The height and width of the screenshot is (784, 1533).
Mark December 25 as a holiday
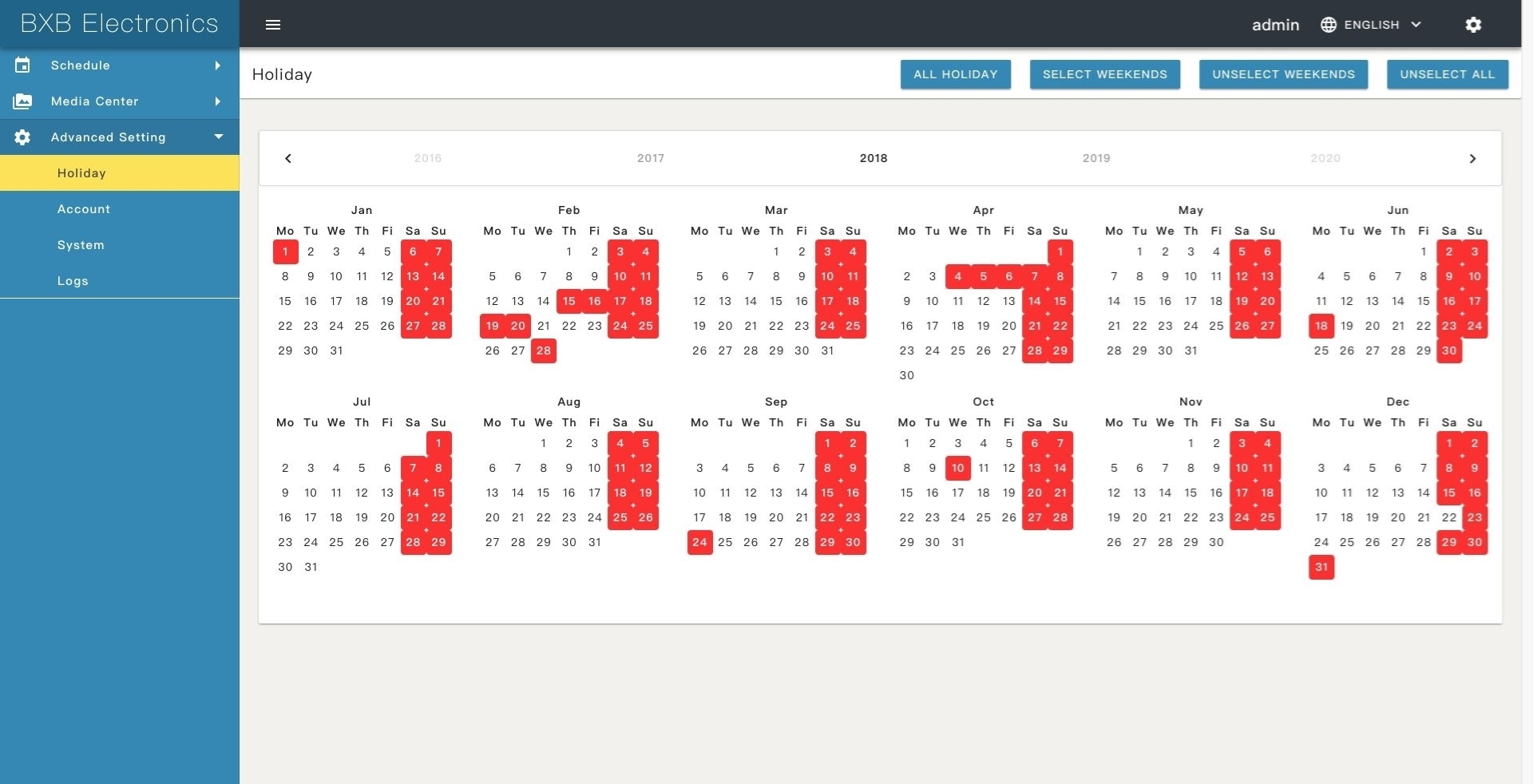click(1347, 542)
